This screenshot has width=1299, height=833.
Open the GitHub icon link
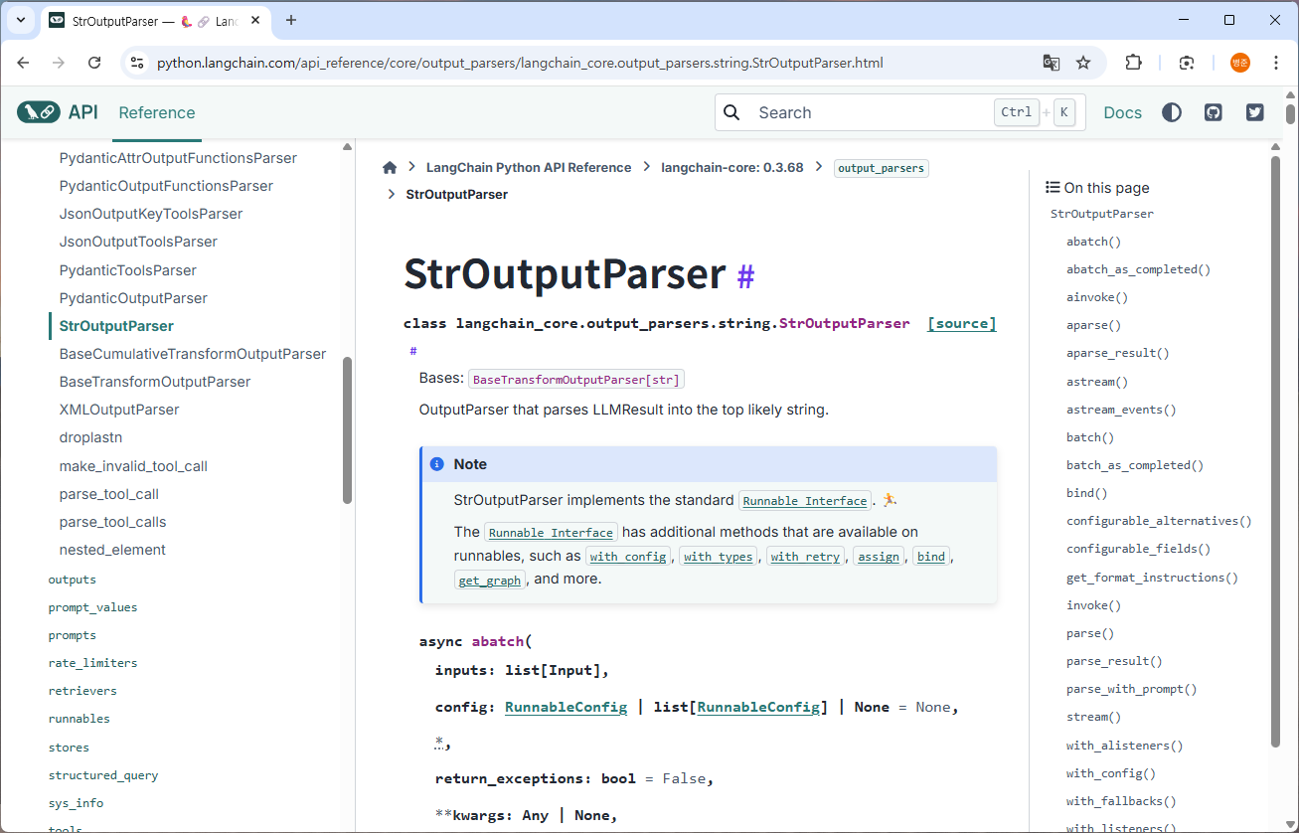pos(1213,112)
